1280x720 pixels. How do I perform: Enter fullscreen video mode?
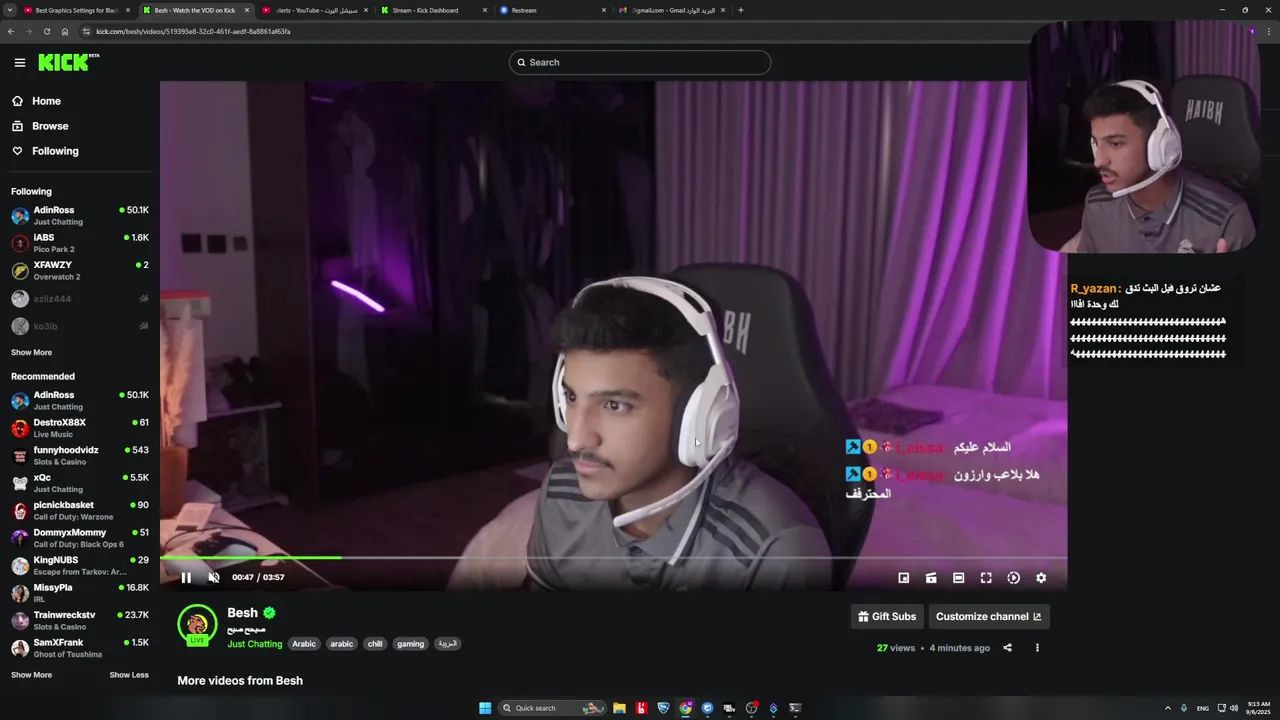(986, 578)
